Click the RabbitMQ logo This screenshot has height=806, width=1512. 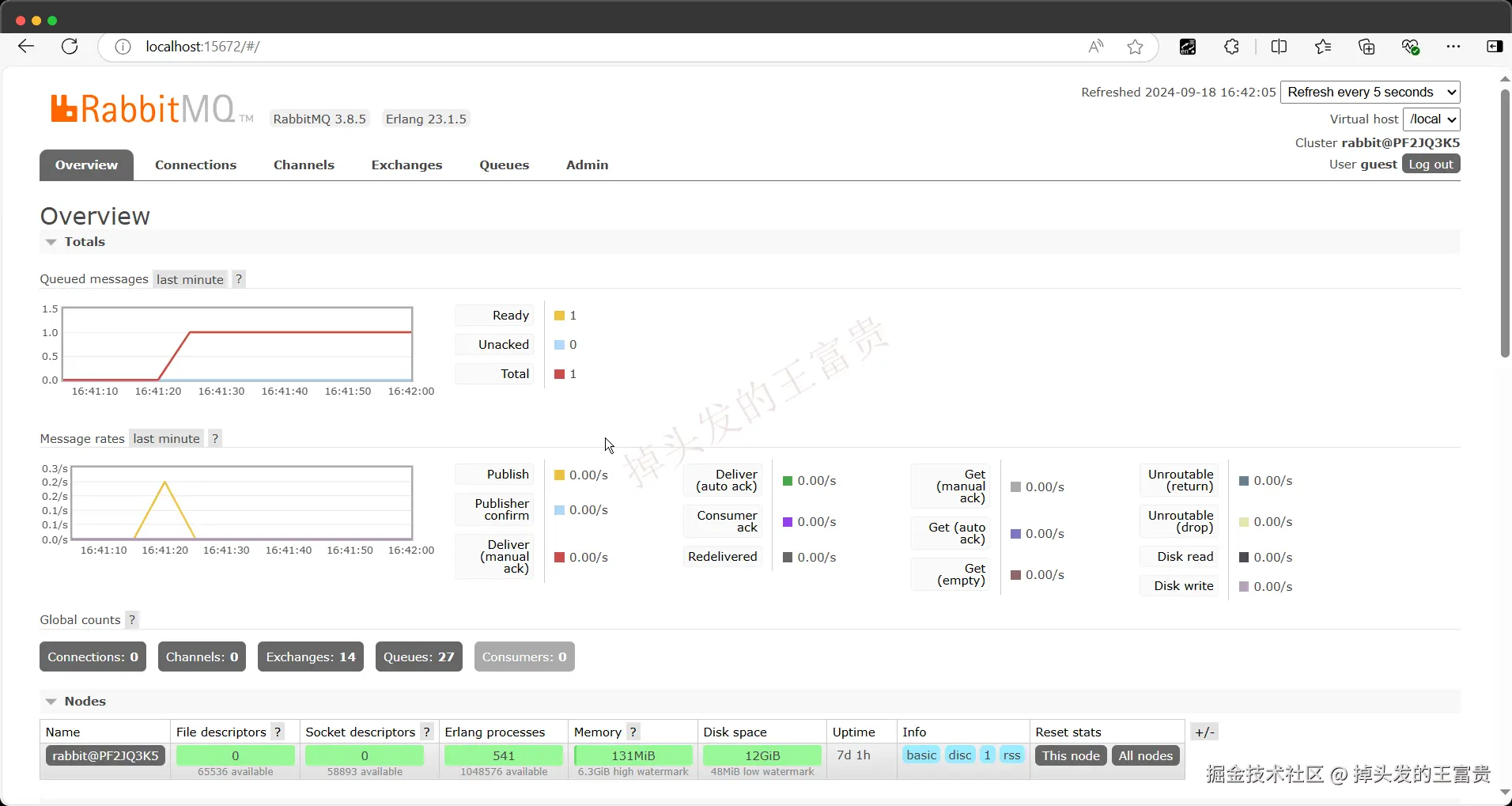click(x=152, y=109)
